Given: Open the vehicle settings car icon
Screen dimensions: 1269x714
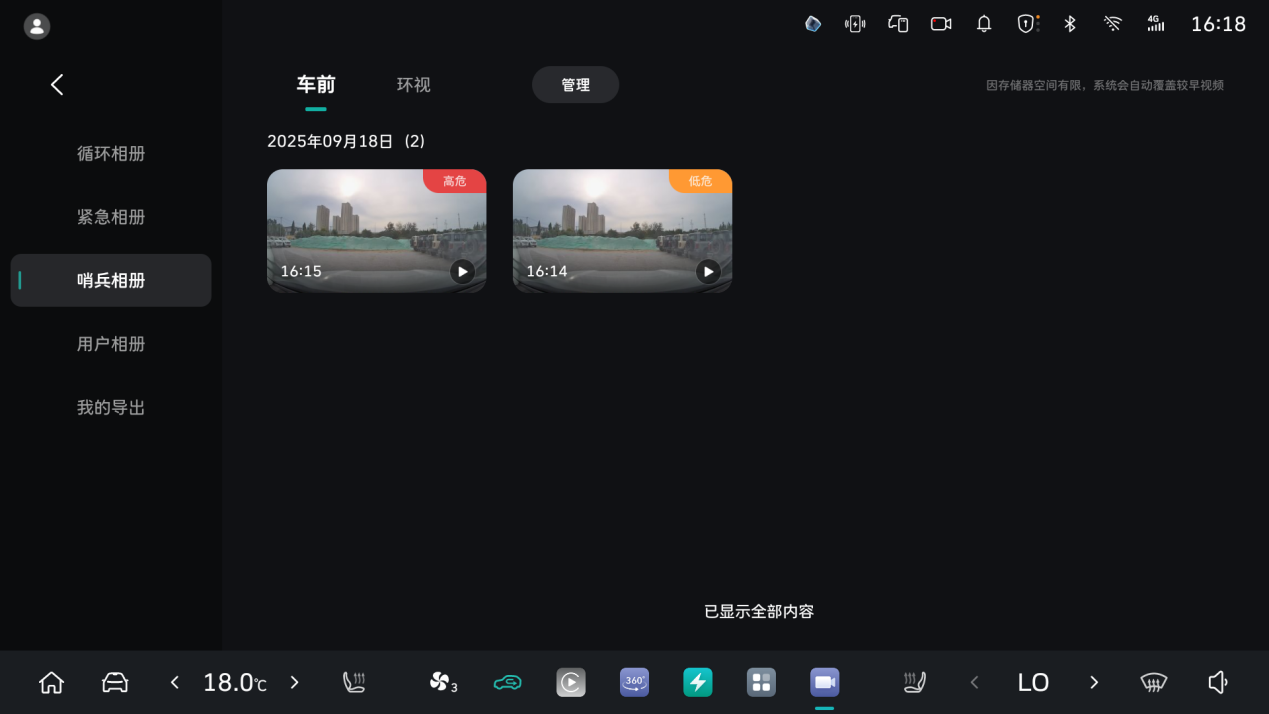Looking at the screenshot, I should [x=114, y=682].
